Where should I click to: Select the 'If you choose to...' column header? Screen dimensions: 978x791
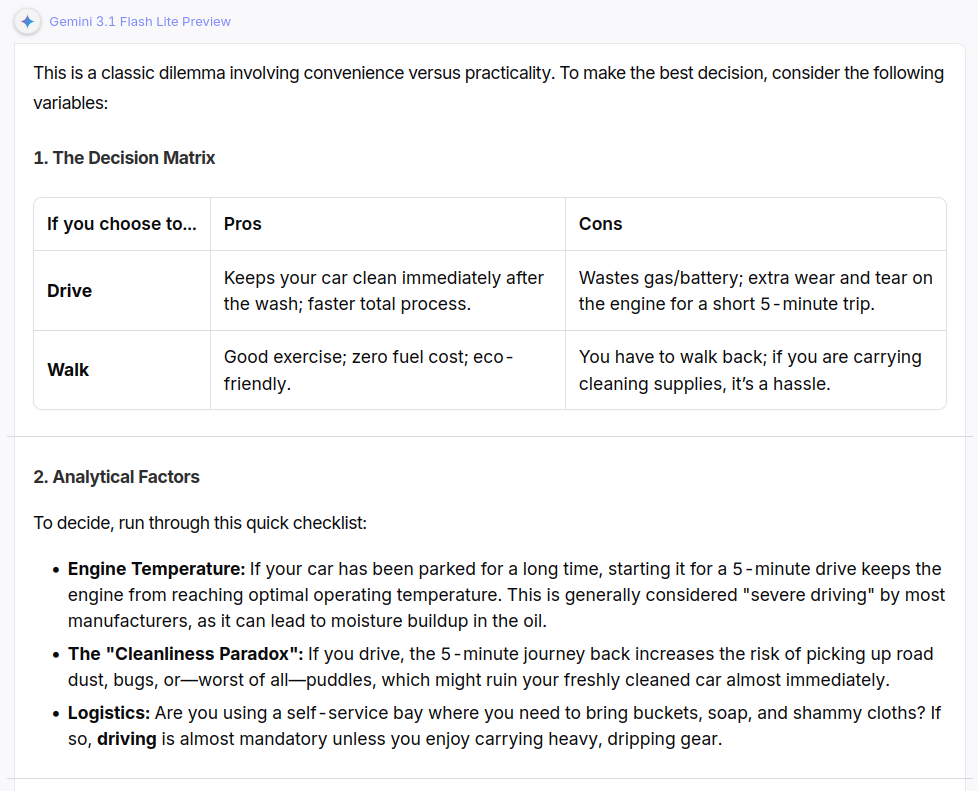[x=122, y=224]
